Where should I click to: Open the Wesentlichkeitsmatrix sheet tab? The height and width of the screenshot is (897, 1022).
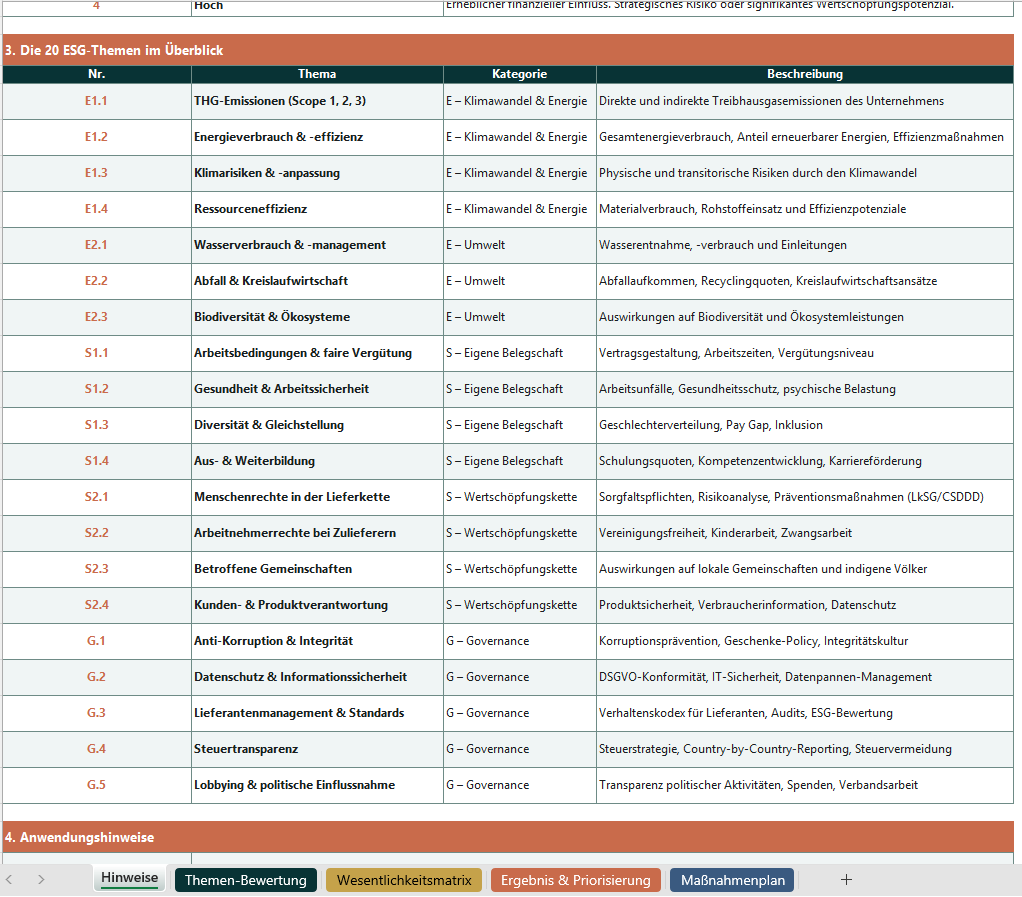point(404,880)
